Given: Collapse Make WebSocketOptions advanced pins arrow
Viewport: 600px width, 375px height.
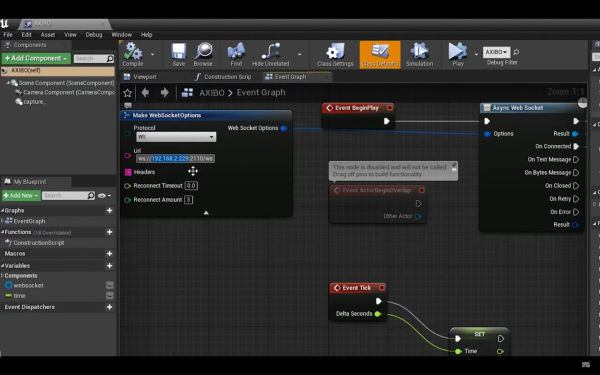Looking at the screenshot, I should [x=206, y=213].
